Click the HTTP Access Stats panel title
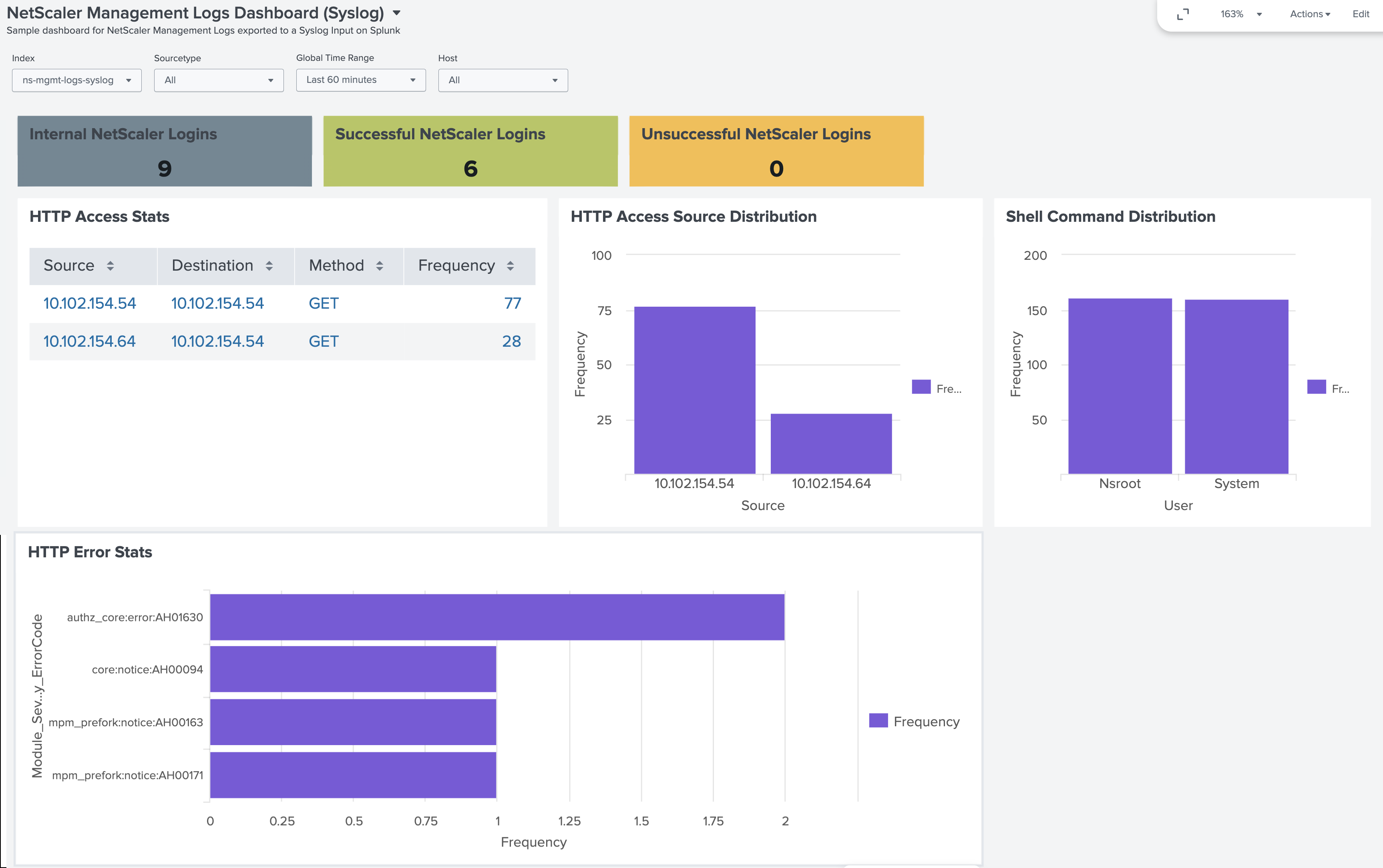The height and width of the screenshot is (868, 1383). point(99,217)
